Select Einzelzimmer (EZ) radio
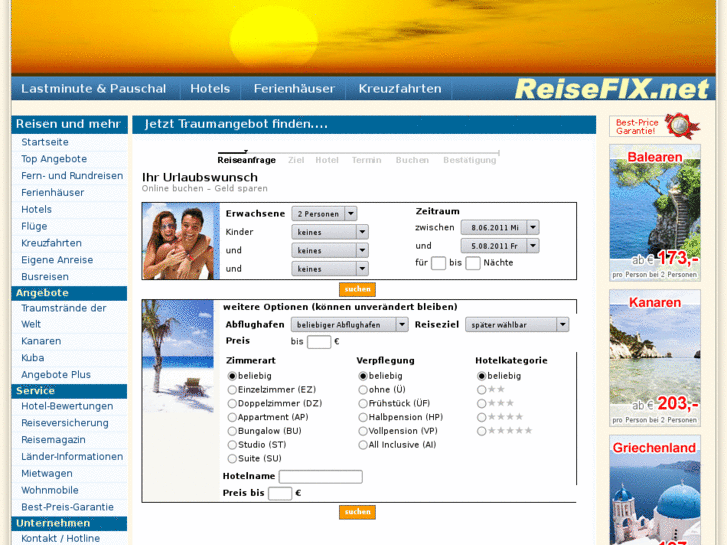This screenshot has width=727, height=545. pos(232,390)
